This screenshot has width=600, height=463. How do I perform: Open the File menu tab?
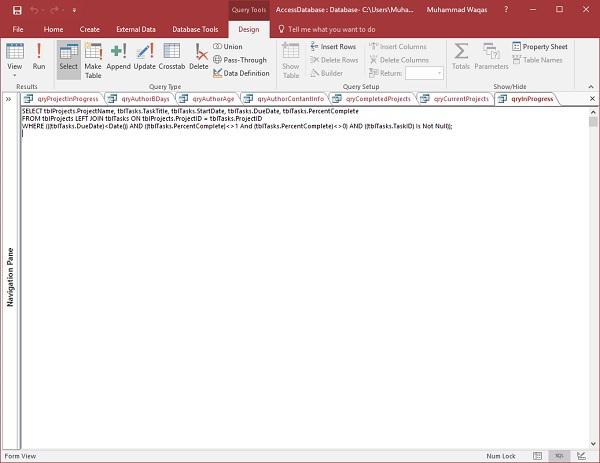point(18,29)
